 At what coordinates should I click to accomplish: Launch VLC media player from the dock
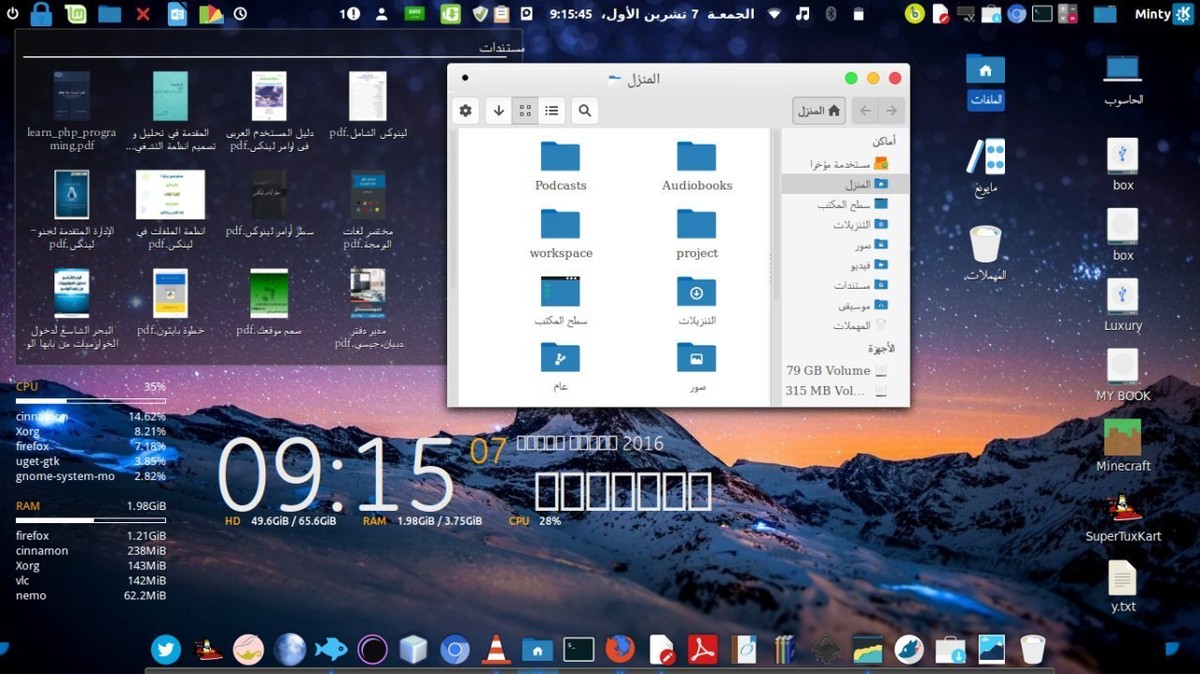tap(495, 650)
